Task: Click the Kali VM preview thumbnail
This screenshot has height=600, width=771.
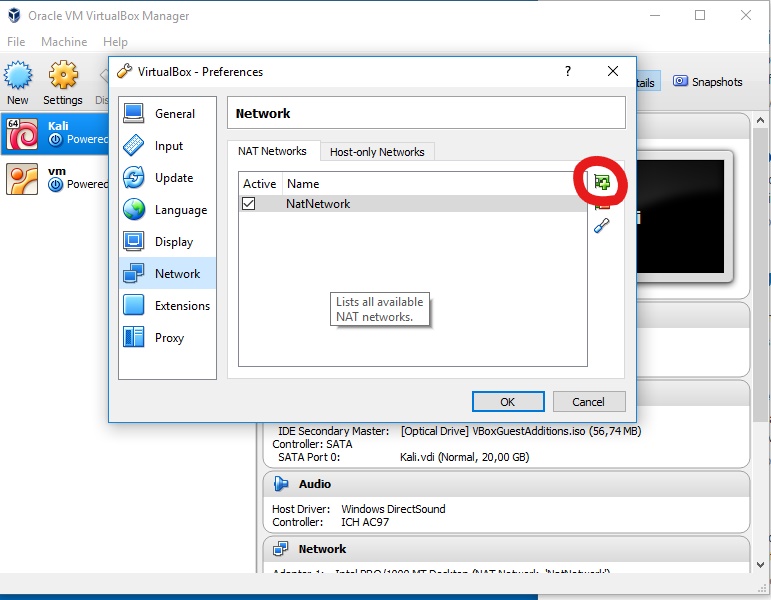Action: pos(681,216)
